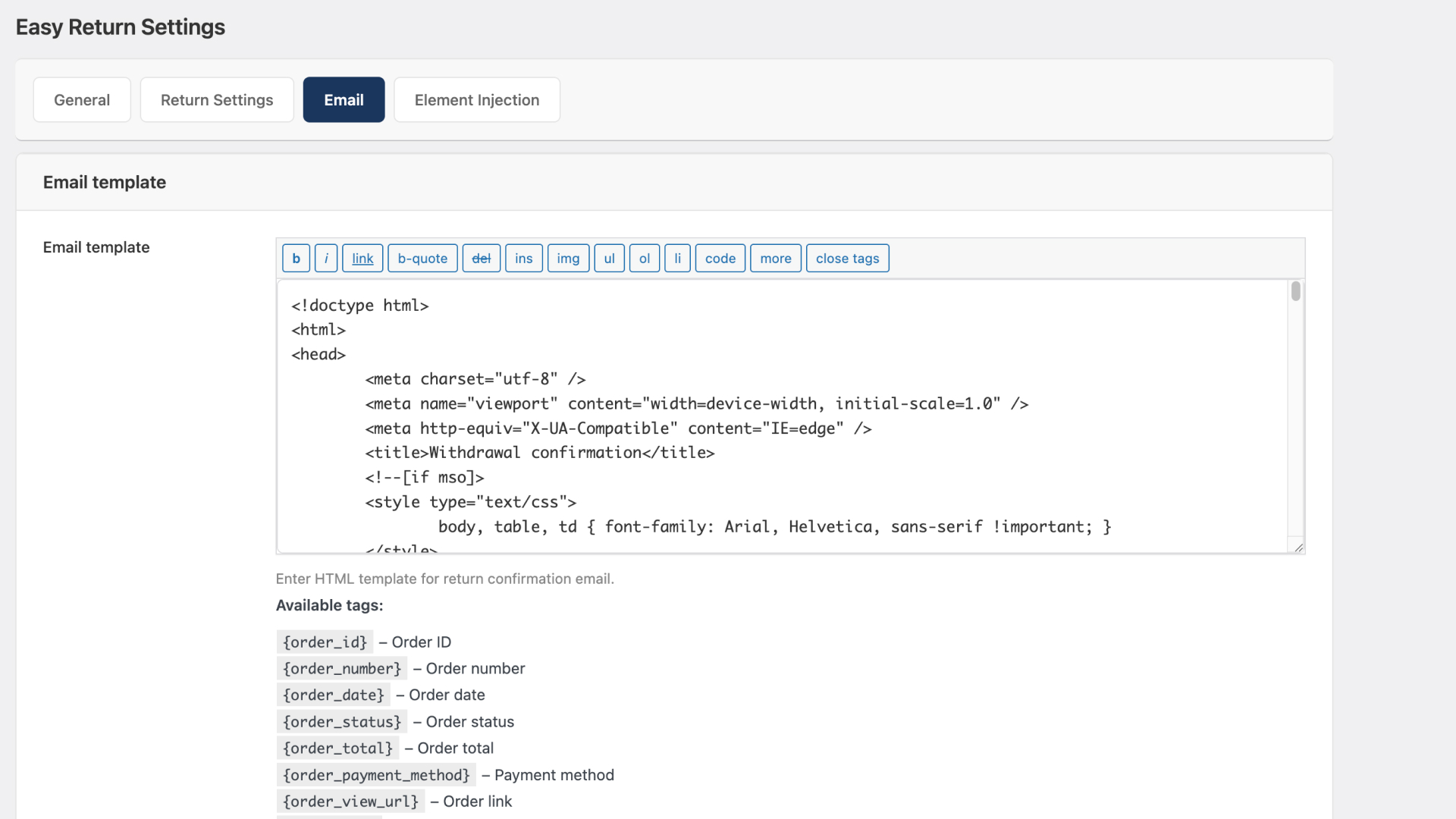Switch to the Element Injection tab

(x=476, y=99)
